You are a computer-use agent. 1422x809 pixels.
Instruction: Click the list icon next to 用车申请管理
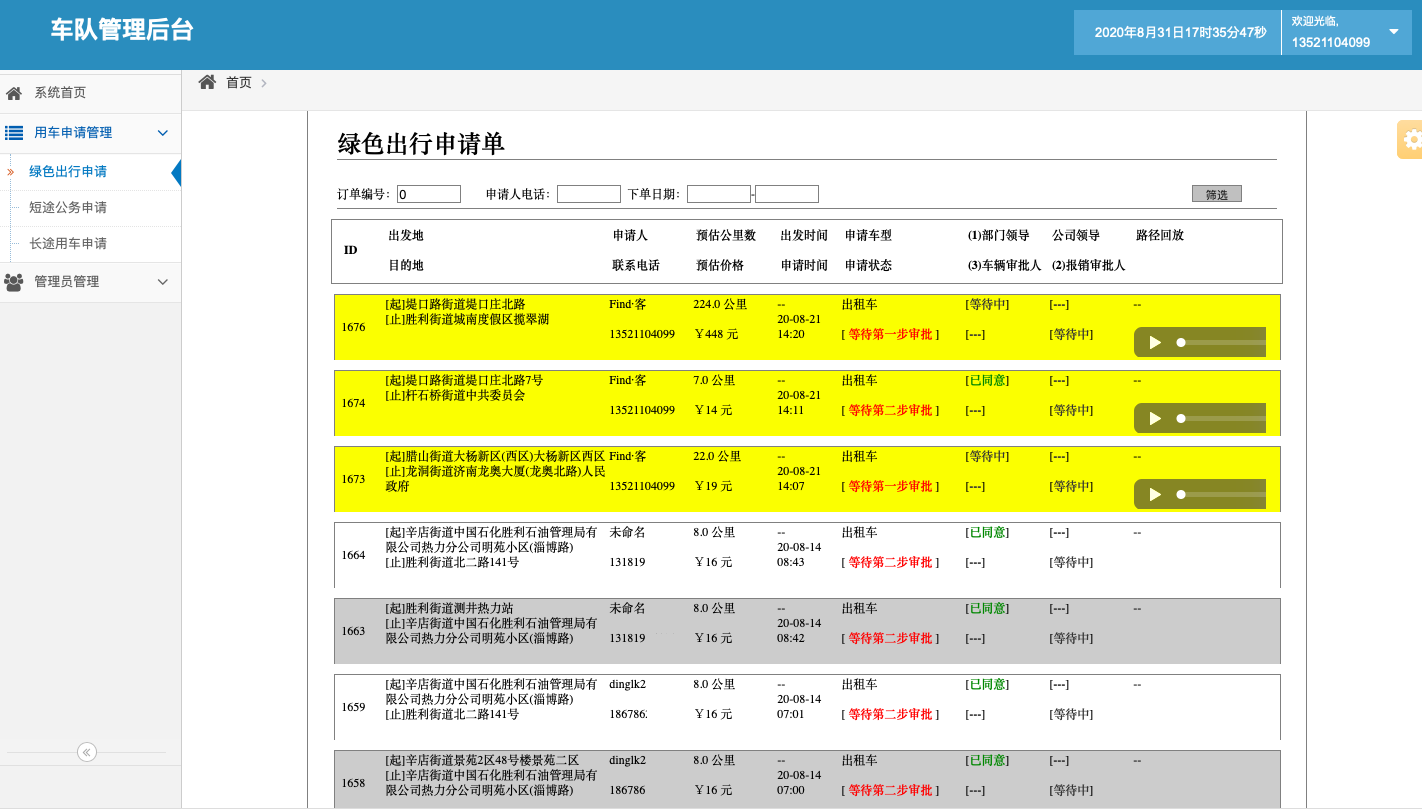[14, 132]
